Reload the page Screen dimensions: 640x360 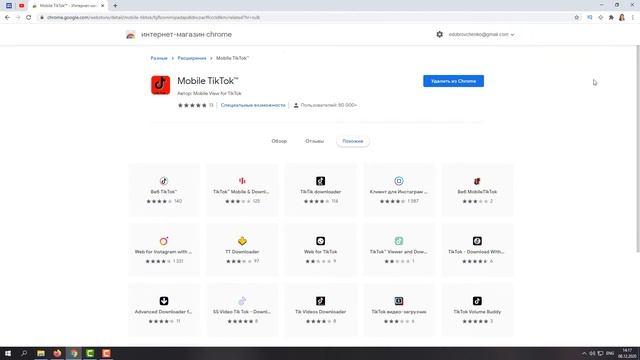coord(29,17)
